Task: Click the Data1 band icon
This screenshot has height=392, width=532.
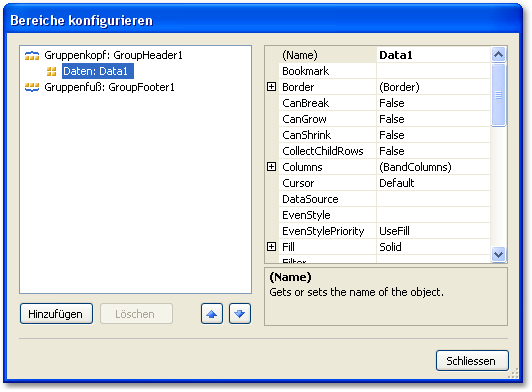Action: pyautogui.click(x=52, y=71)
